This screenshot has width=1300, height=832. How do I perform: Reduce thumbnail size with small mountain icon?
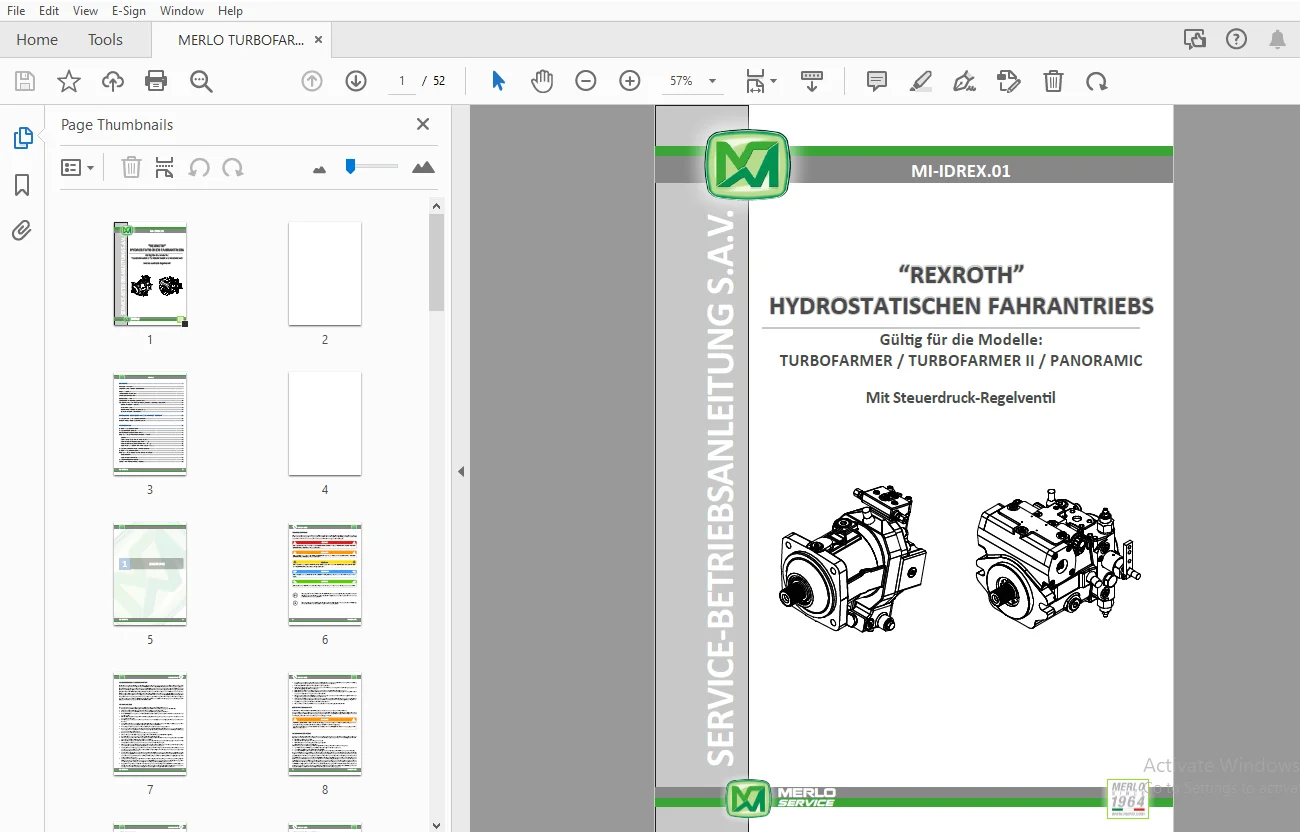click(x=320, y=170)
